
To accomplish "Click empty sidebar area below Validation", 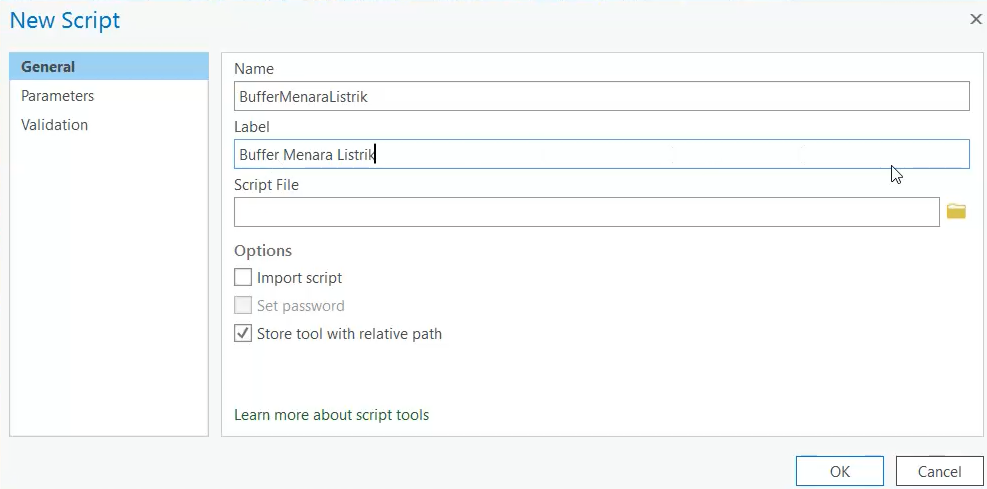I will (108, 290).
